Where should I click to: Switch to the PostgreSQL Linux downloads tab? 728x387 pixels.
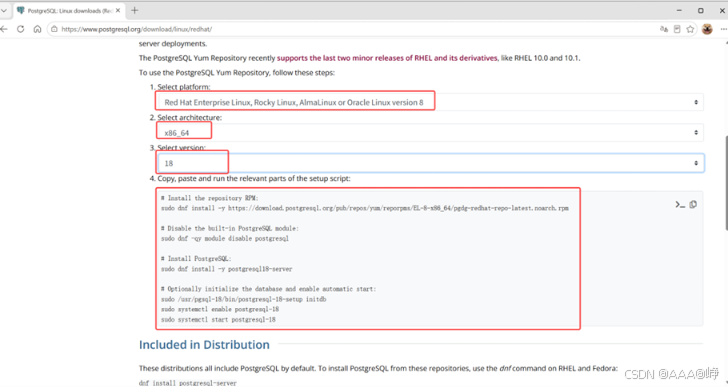[x=69, y=10]
